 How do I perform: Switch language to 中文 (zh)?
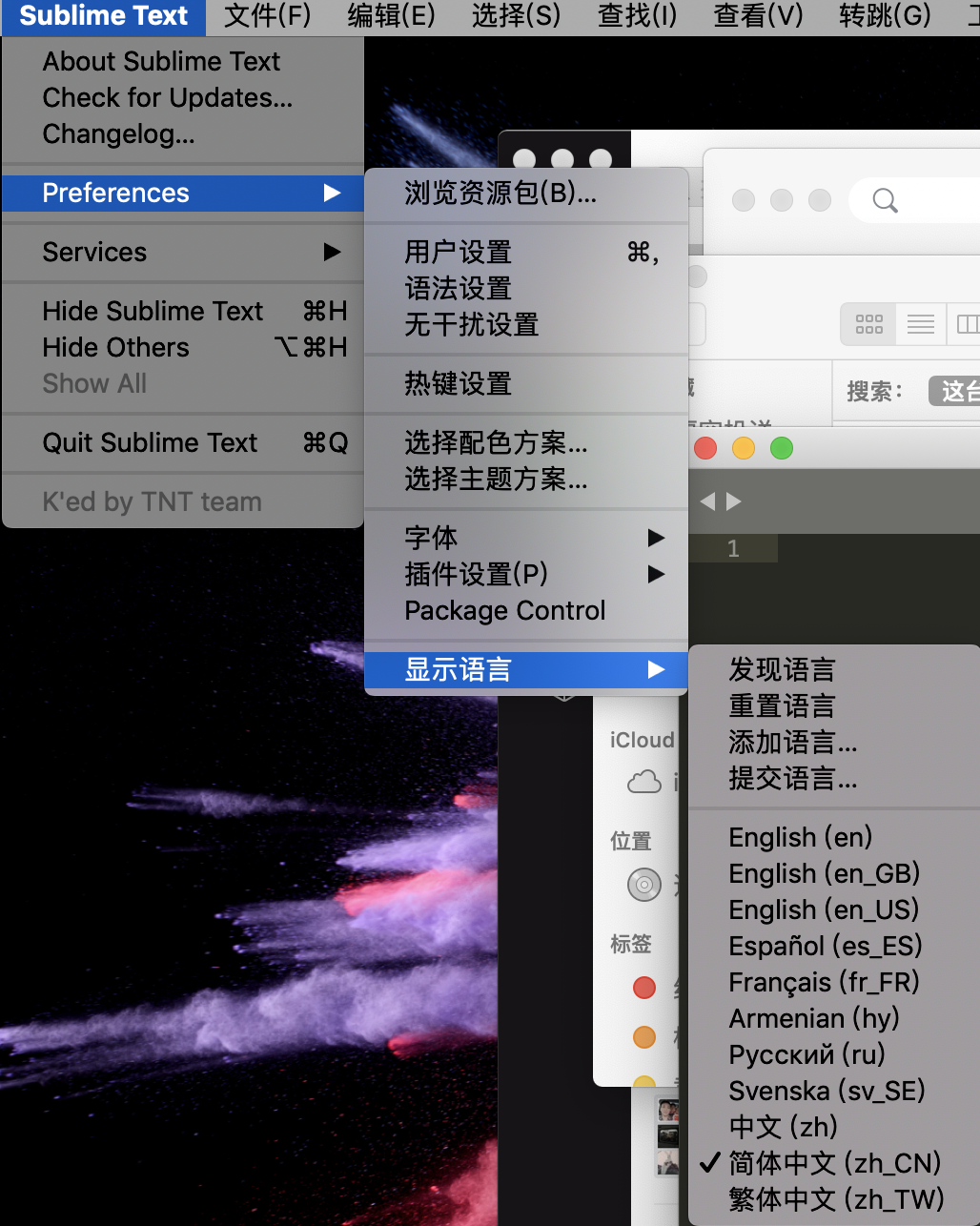coord(834,1127)
